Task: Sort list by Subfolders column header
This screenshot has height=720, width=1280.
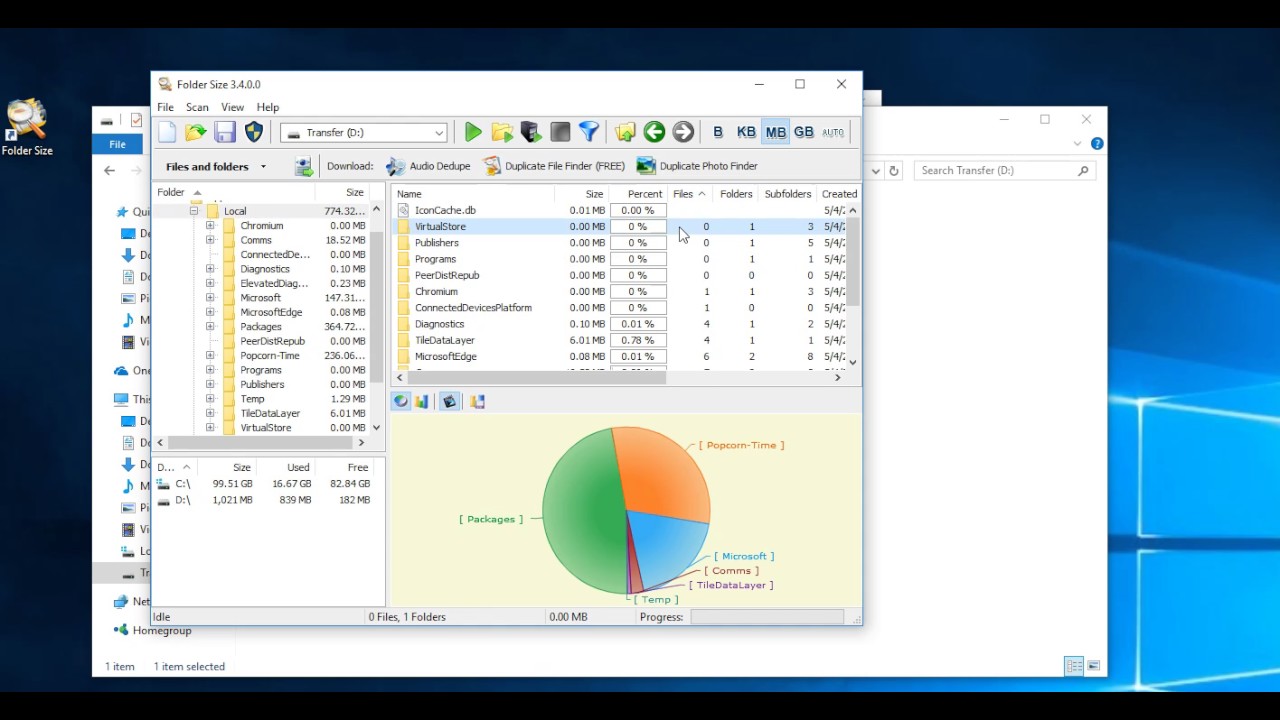Action: pos(787,194)
